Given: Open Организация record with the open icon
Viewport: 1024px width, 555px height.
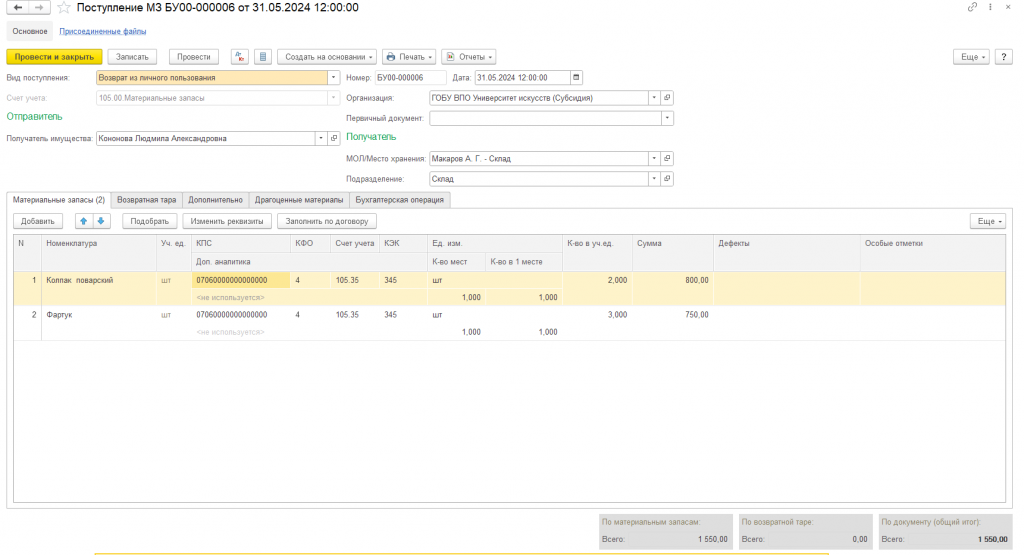Looking at the screenshot, I should click(x=667, y=97).
